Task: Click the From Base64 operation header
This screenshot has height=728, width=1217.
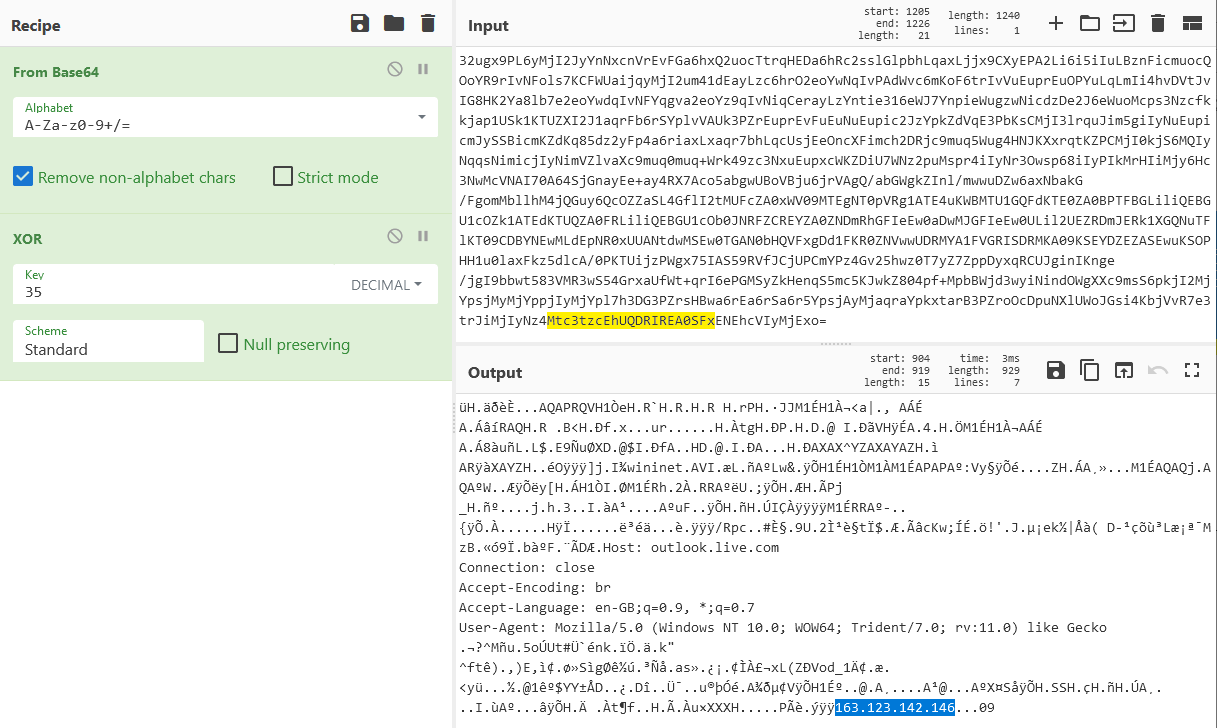Action: click(x=56, y=72)
